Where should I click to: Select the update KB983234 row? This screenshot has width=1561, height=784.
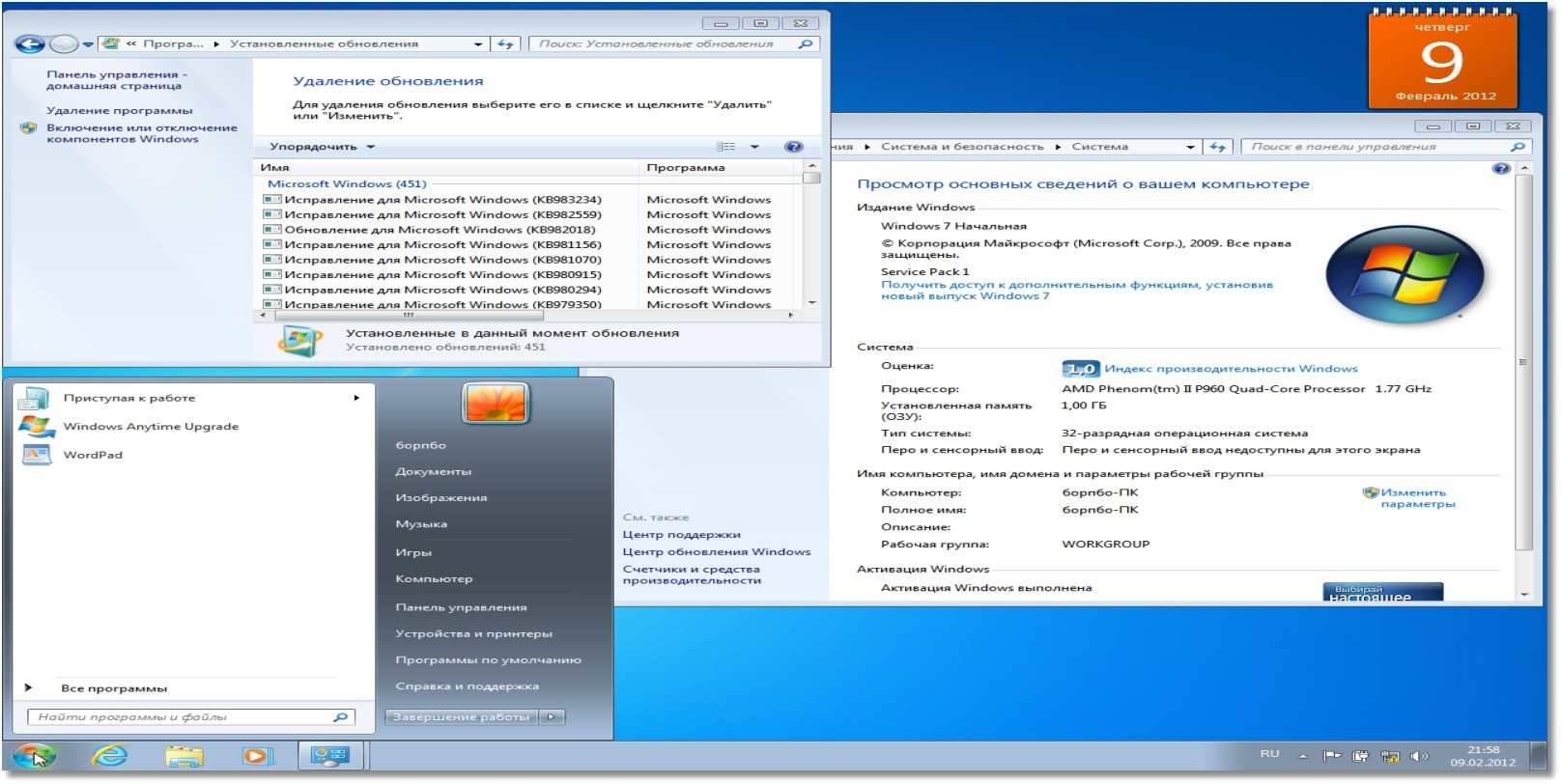[x=528, y=200]
